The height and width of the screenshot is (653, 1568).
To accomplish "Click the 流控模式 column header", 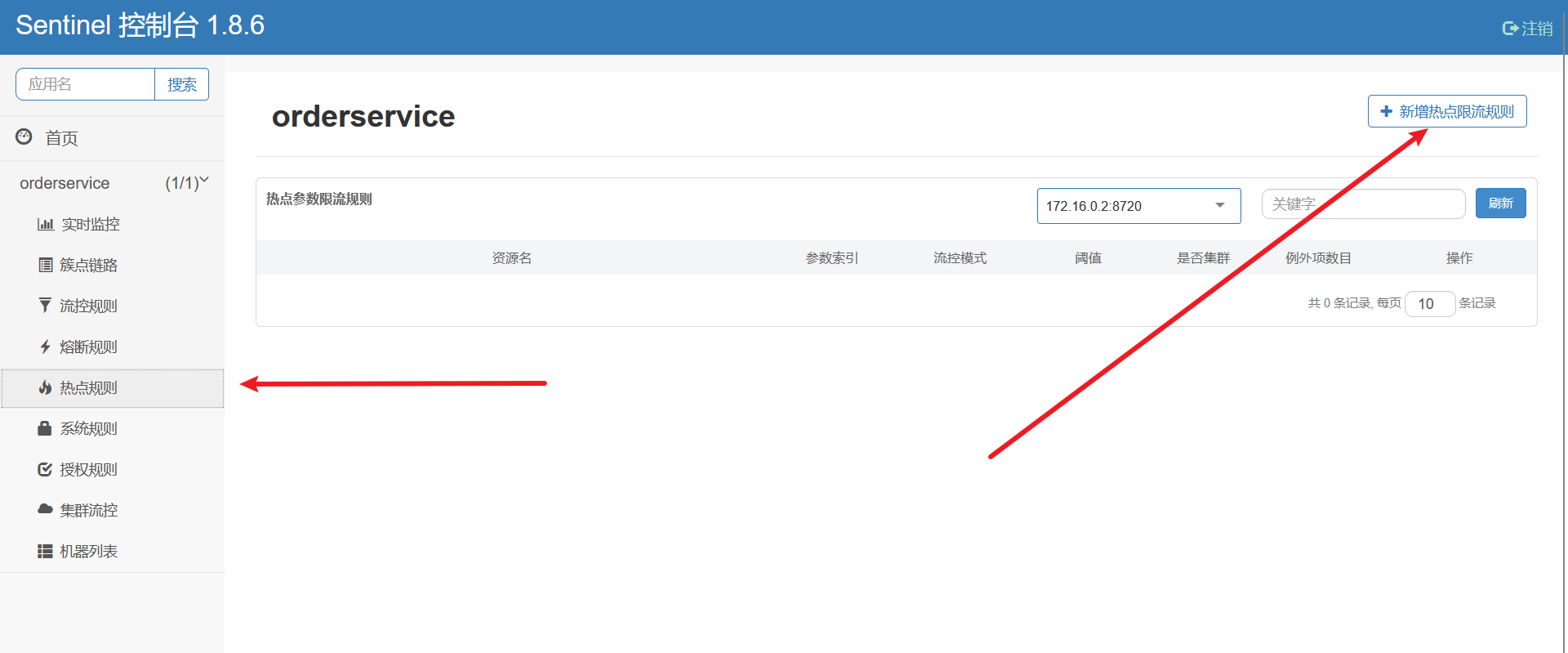I will pos(960,258).
